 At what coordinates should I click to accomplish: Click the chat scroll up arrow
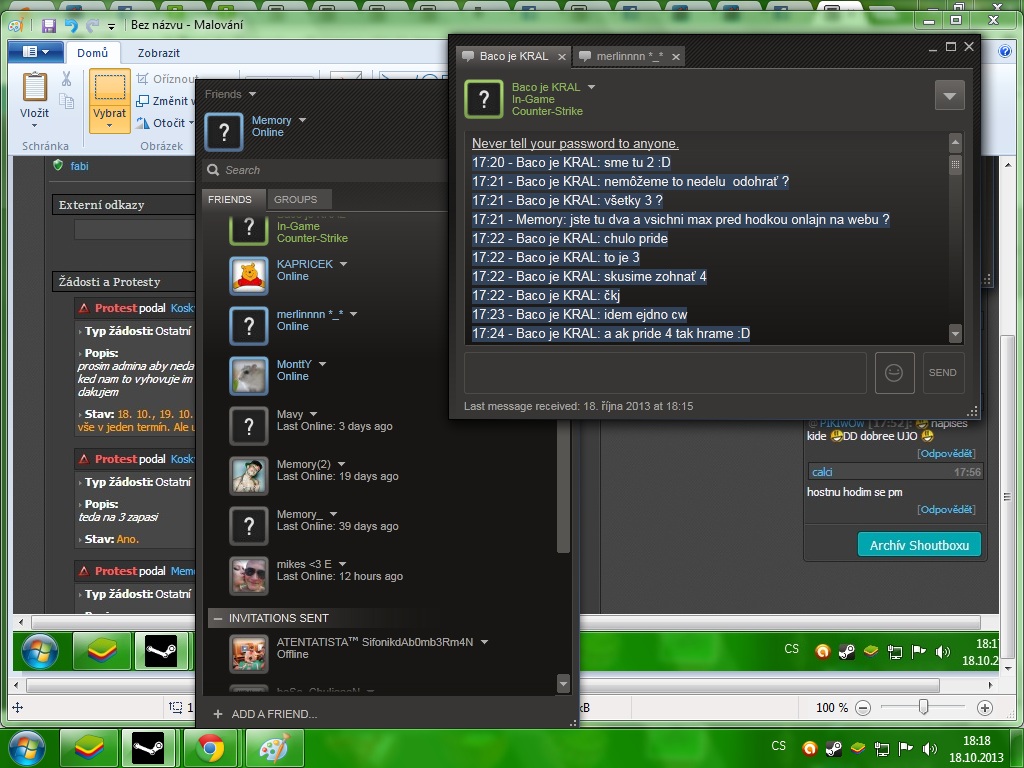pyautogui.click(x=955, y=142)
